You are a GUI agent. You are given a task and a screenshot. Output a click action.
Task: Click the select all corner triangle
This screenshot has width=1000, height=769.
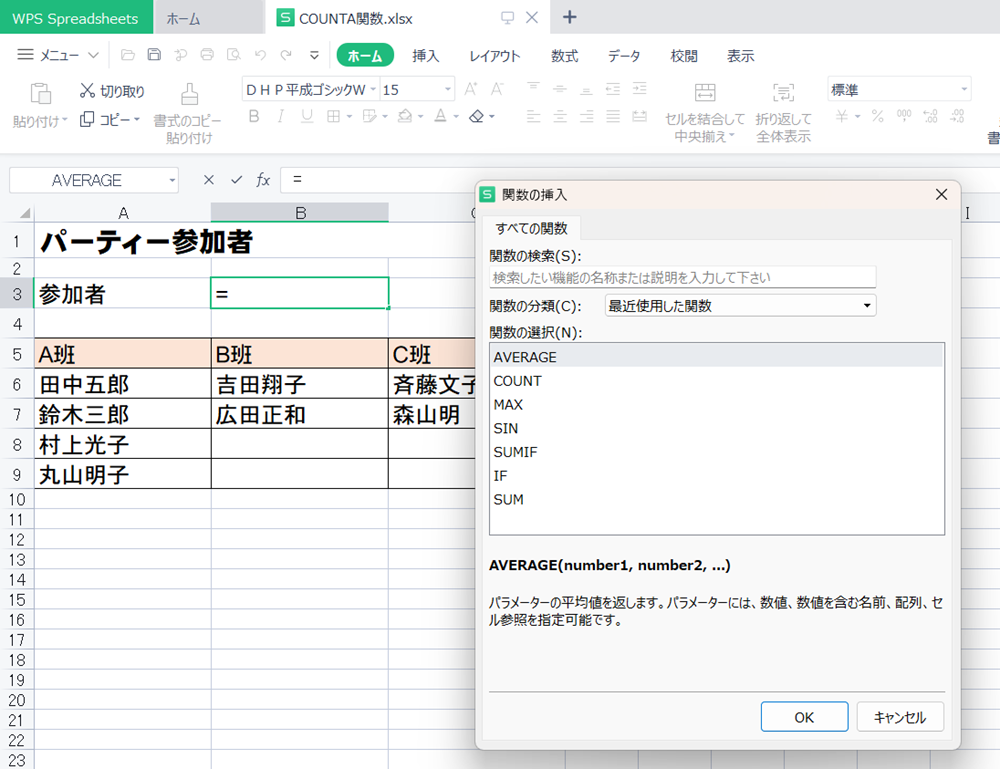(x=24, y=213)
